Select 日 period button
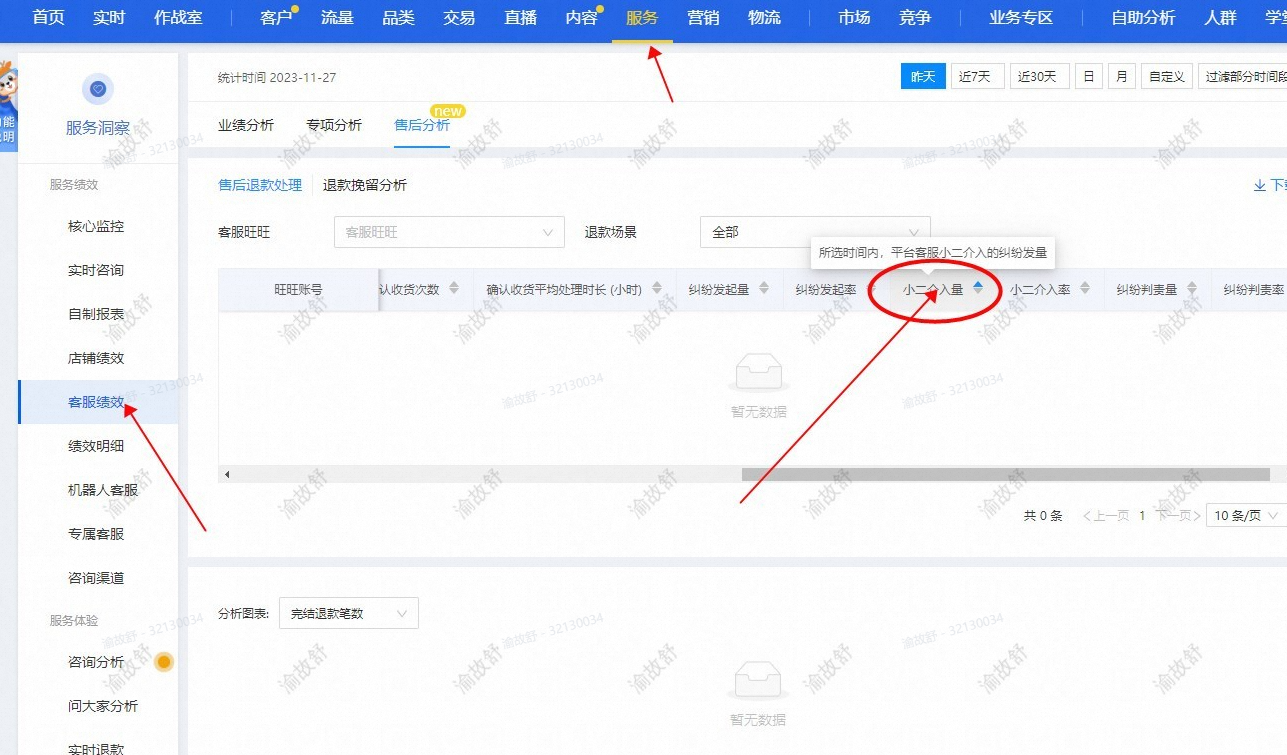 pos(1089,76)
